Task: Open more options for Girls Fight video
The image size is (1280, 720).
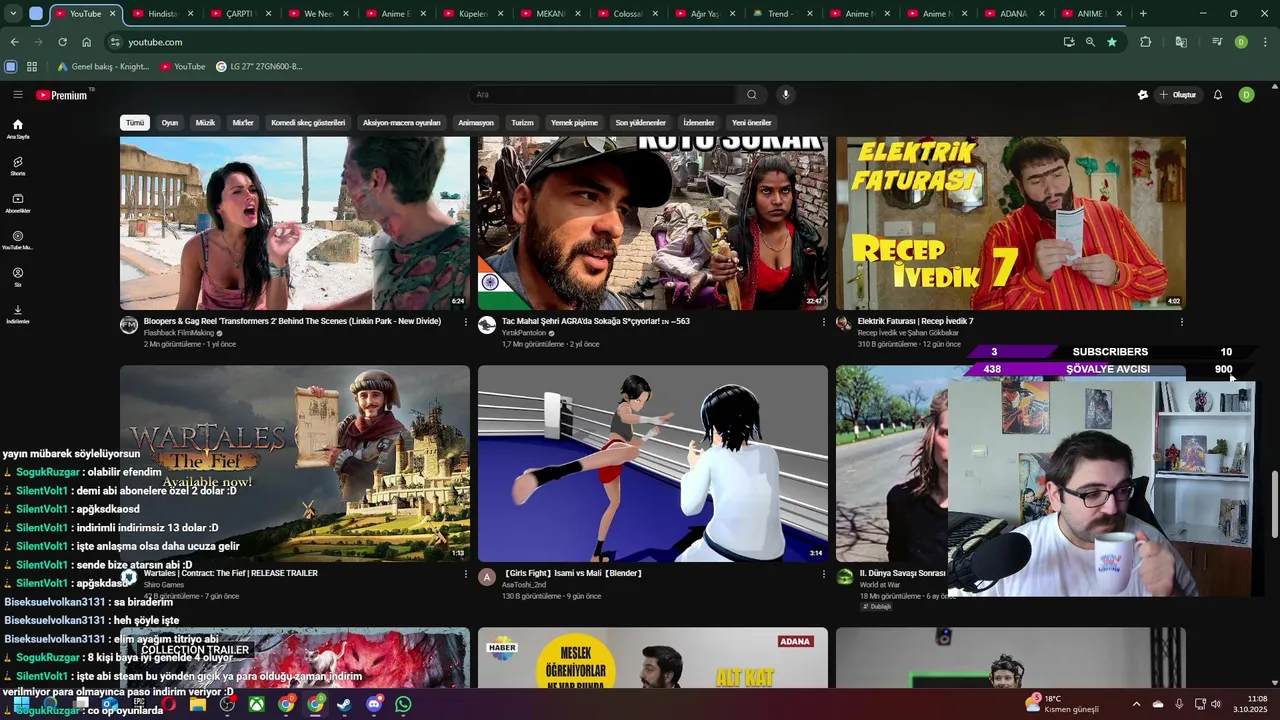Action: point(824,574)
